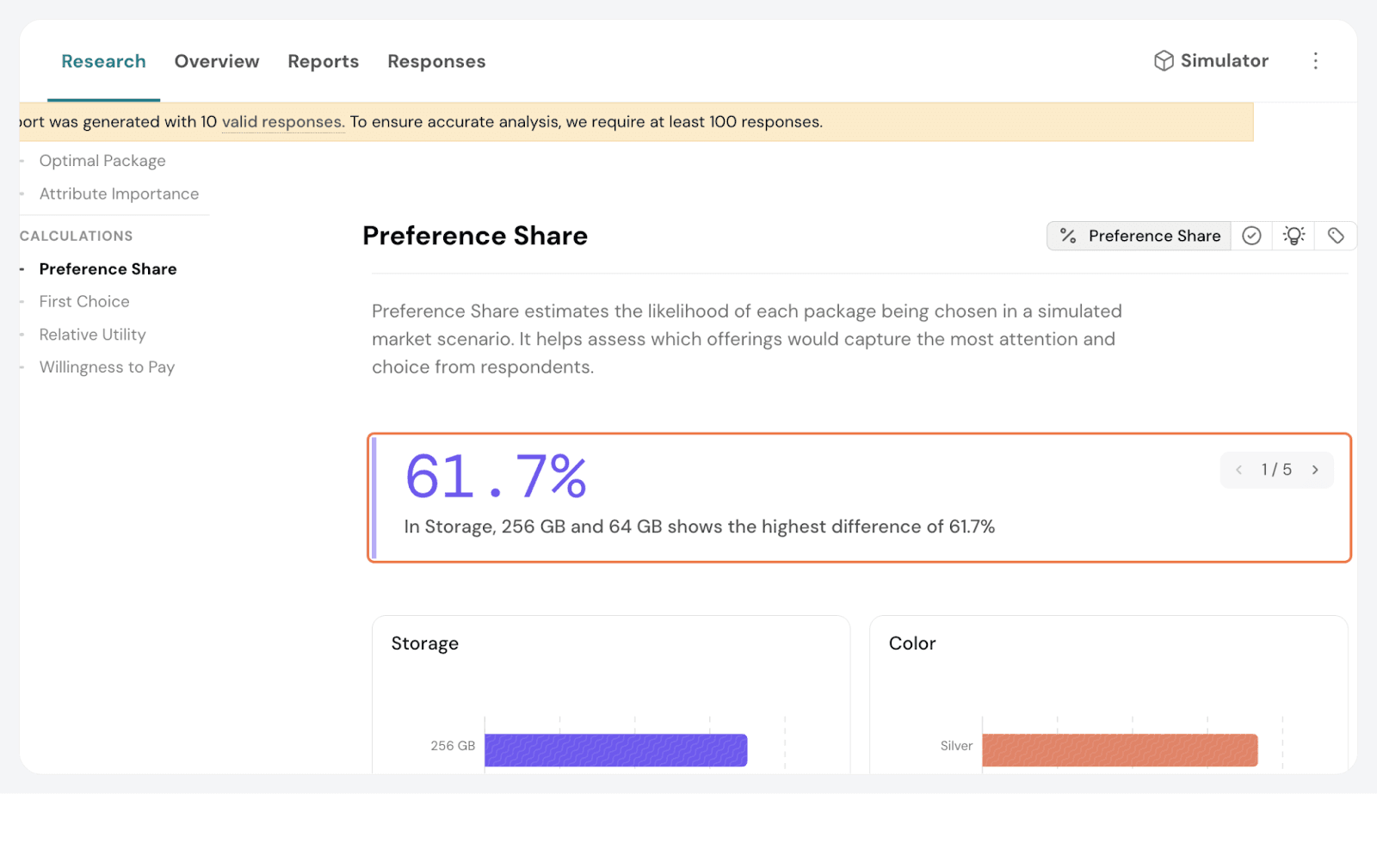Open Attribute Importance in sidebar
1377x868 pixels.
click(x=119, y=194)
